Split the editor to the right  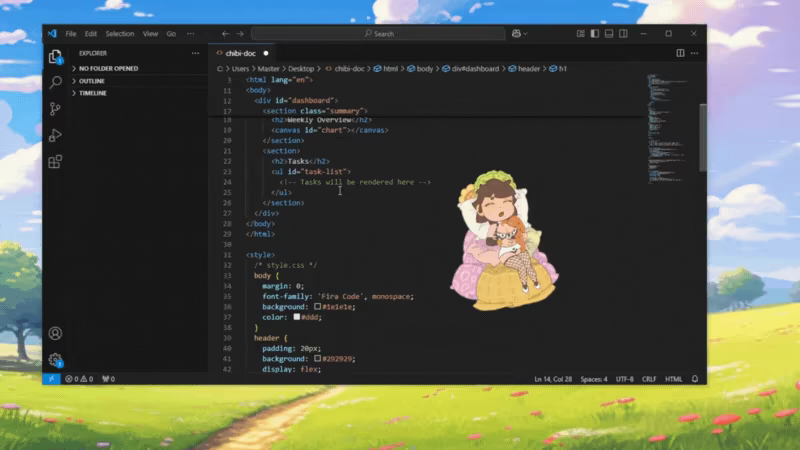tap(680, 53)
